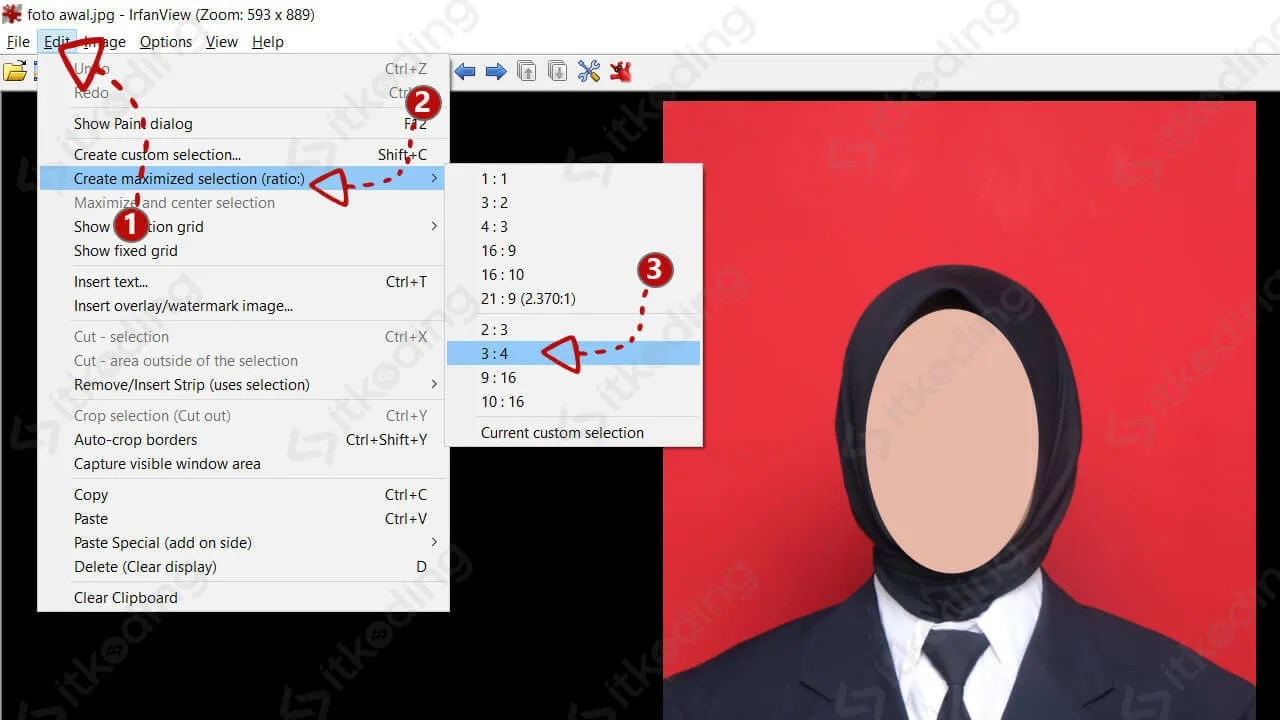1280x720 pixels.
Task: Choose Show Paint dialog
Action: [243, 124]
